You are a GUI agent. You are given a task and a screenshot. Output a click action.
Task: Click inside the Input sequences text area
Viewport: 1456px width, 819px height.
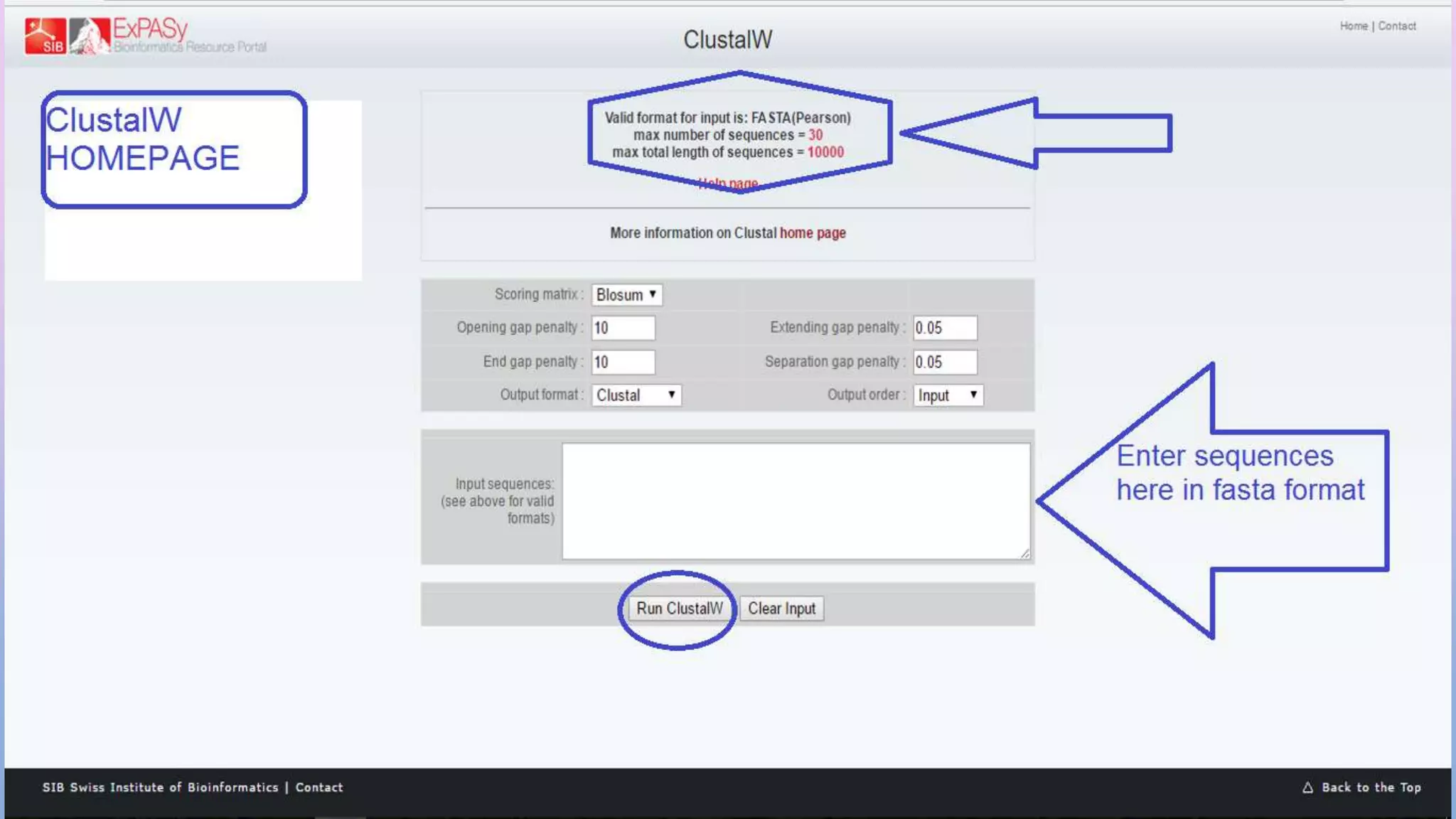click(x=795, y=500)
